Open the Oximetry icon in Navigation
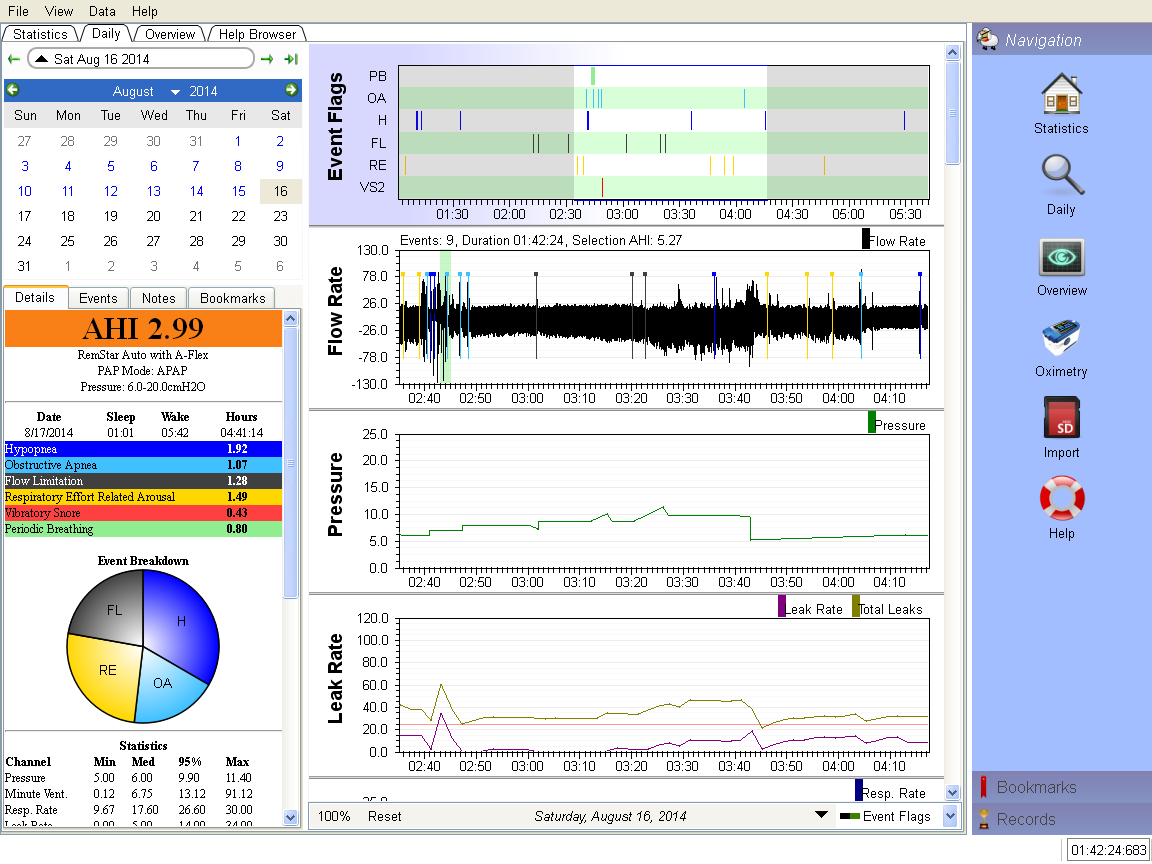 click(1061, 339)
